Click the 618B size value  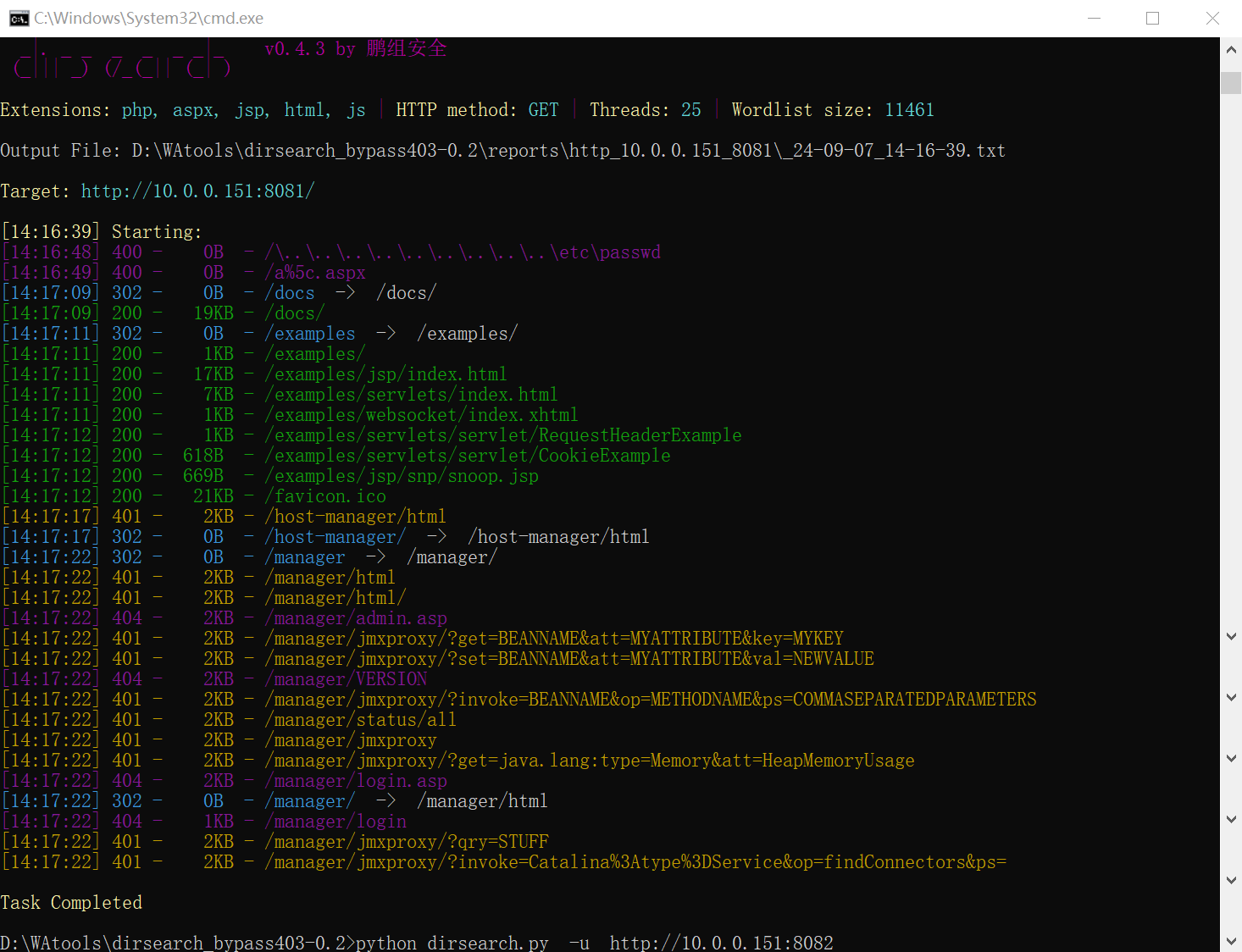tap(203, 456)
